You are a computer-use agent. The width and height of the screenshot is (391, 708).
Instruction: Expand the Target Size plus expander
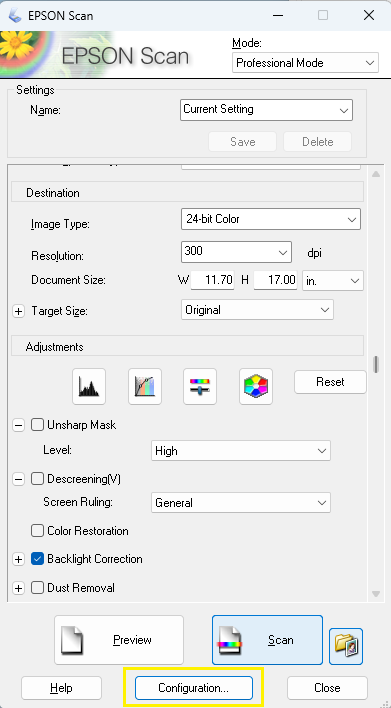(18, 311)
